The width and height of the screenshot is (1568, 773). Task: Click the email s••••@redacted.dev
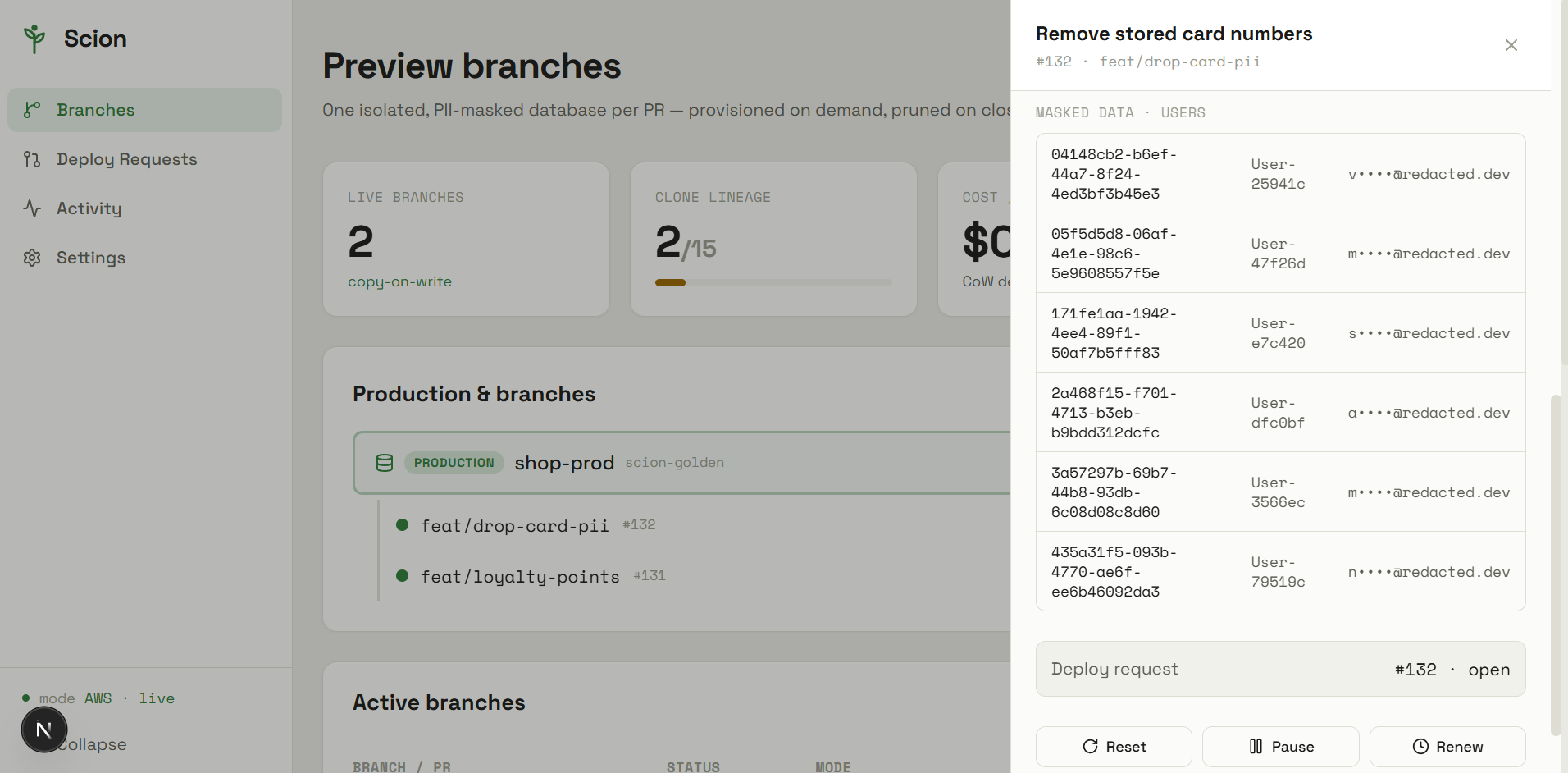[x=1429, y=333]
